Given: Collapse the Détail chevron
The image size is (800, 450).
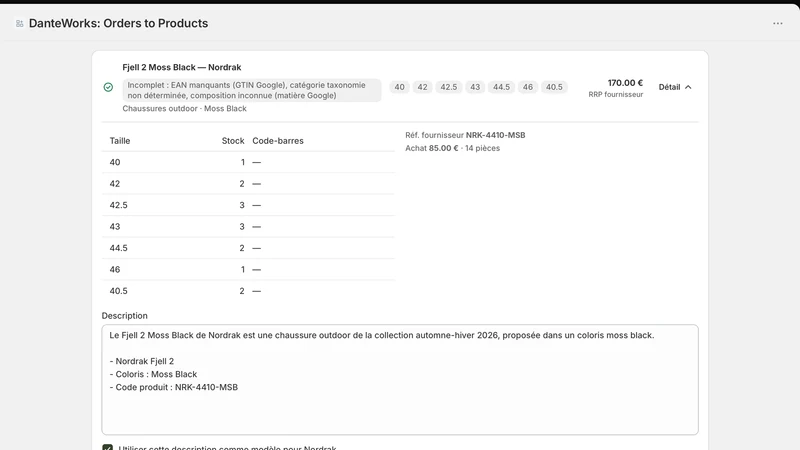Looking at the screenshot, I should (688, 87).
